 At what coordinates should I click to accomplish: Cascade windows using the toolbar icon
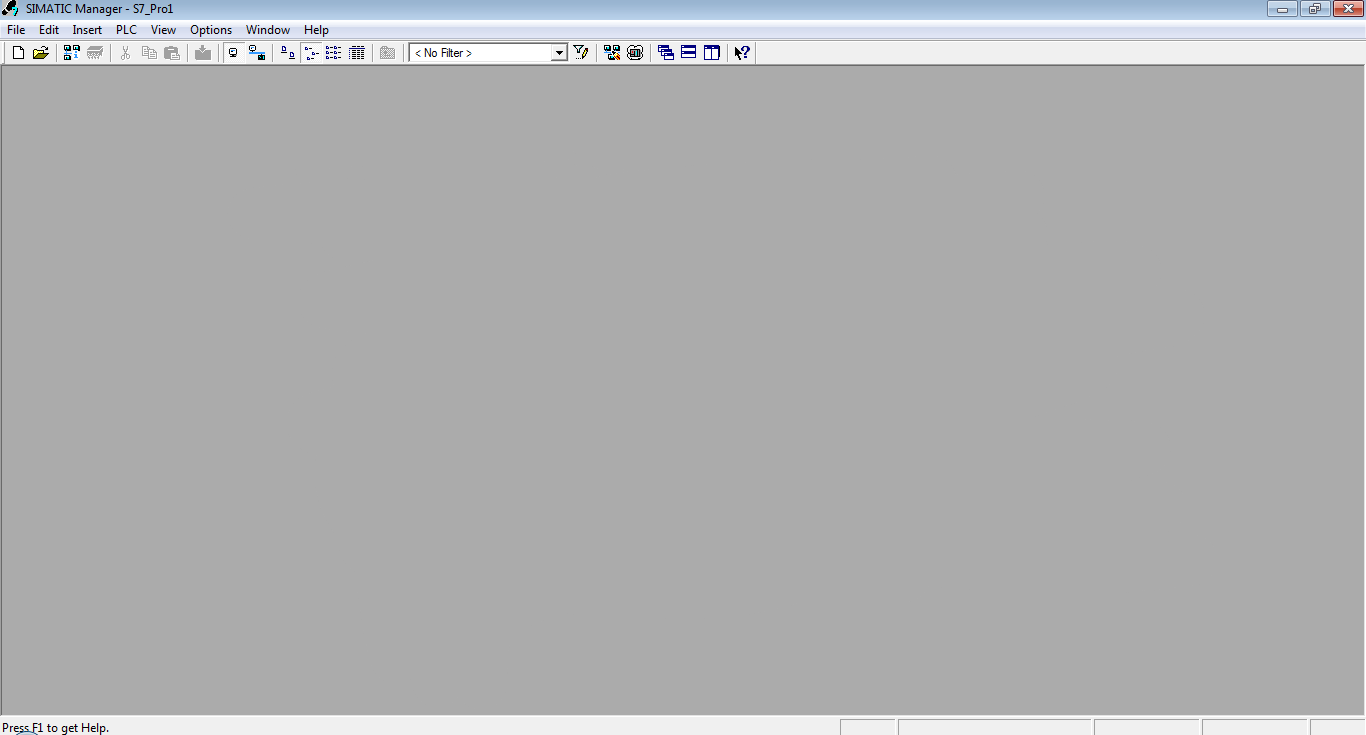coord(666,53)
